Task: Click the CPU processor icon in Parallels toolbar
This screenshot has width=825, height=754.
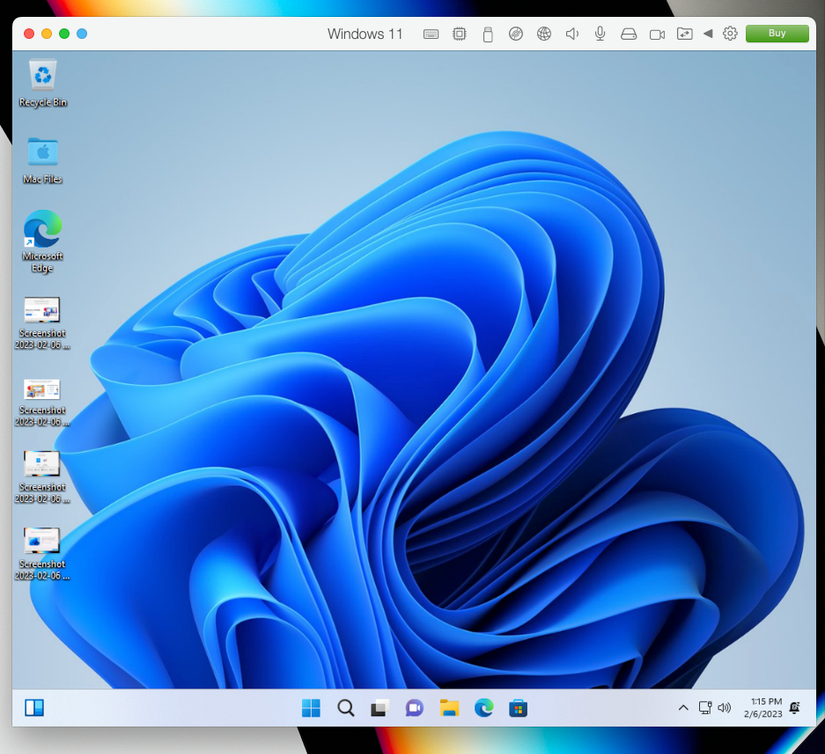Action: tap(459, 33)
